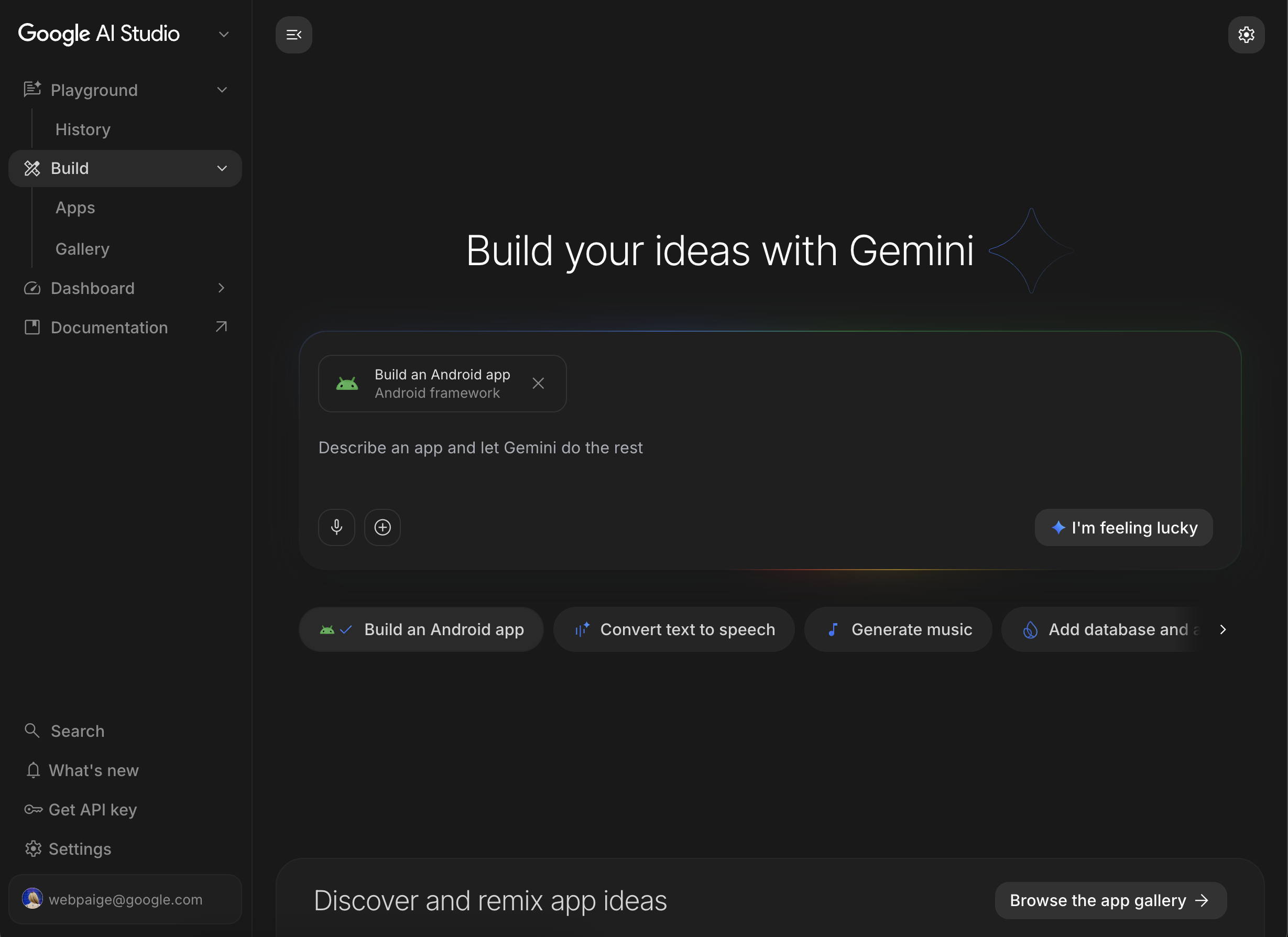Click the I'm feeling lucky button
This screenshot has width=1288, height=937.
point(1123,528)
